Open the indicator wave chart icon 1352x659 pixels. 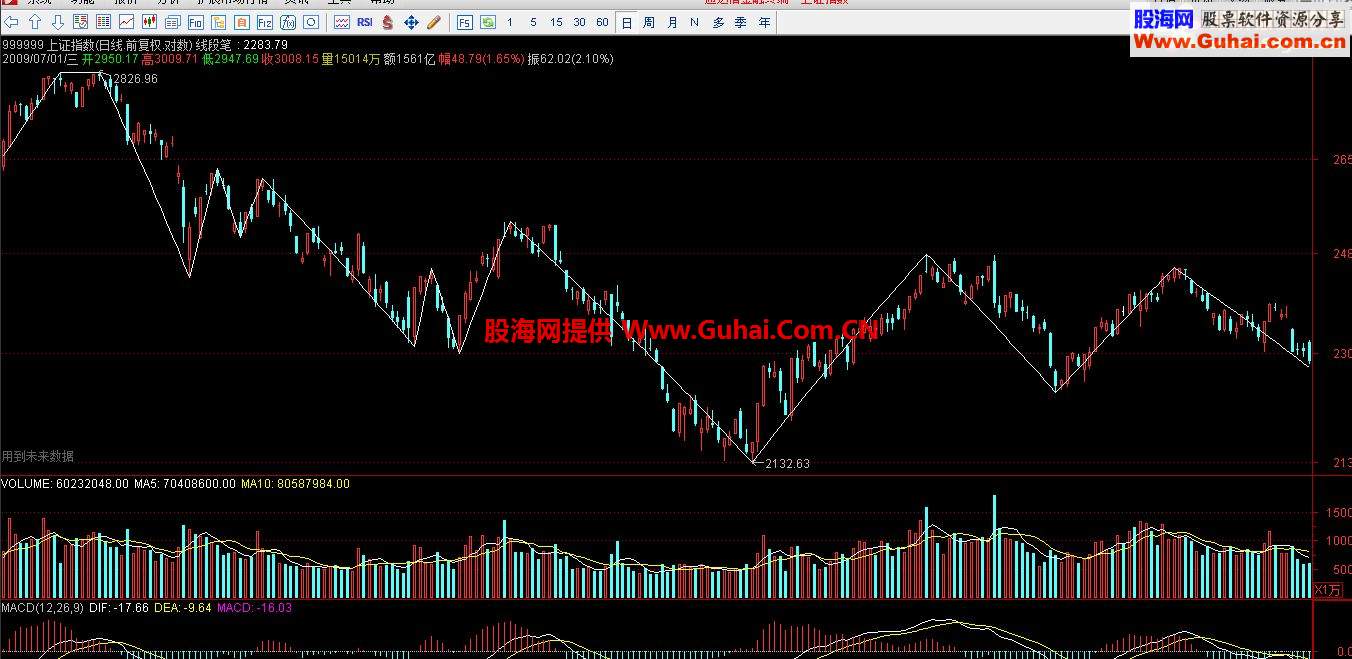342,21
